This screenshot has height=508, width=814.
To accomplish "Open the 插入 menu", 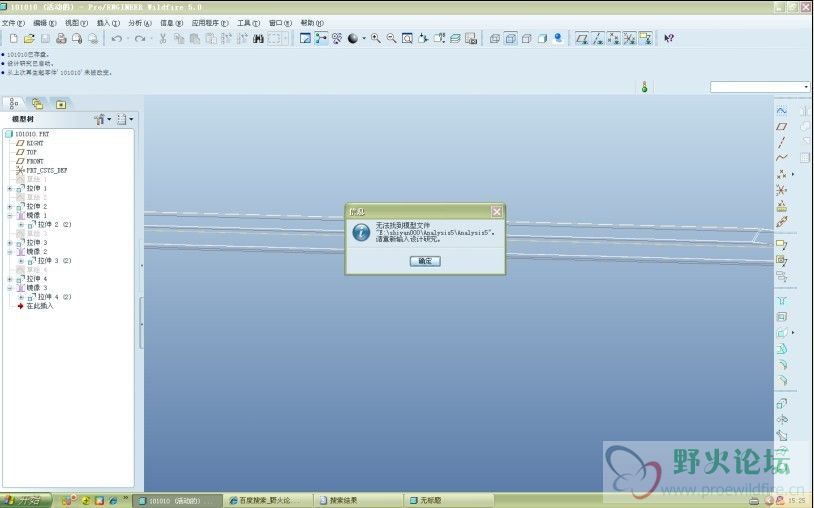I will [108, 23].
